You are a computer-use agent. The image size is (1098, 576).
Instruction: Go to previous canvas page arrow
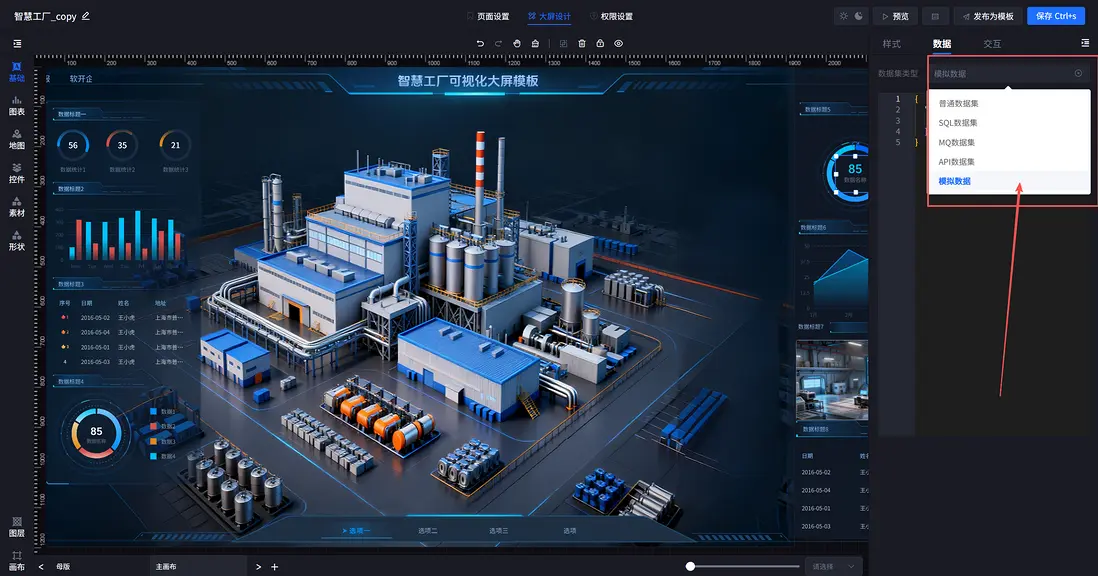41,567
